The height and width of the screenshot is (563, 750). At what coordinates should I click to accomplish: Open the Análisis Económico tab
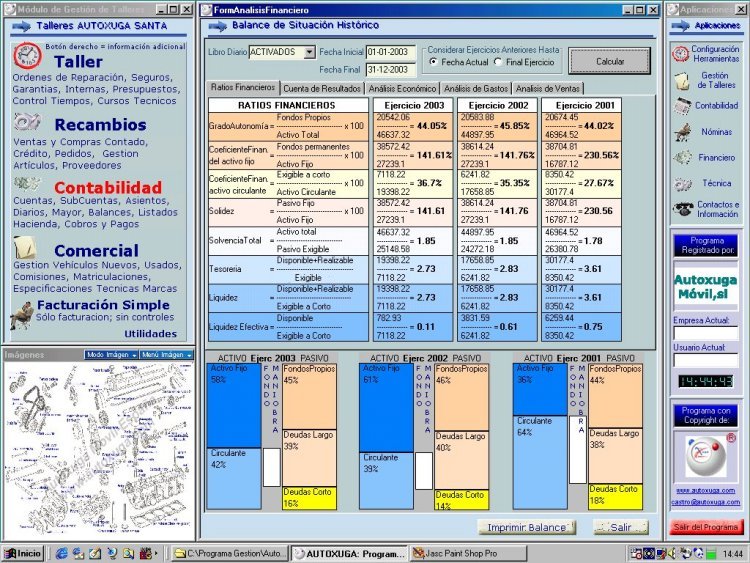point(402,88)
